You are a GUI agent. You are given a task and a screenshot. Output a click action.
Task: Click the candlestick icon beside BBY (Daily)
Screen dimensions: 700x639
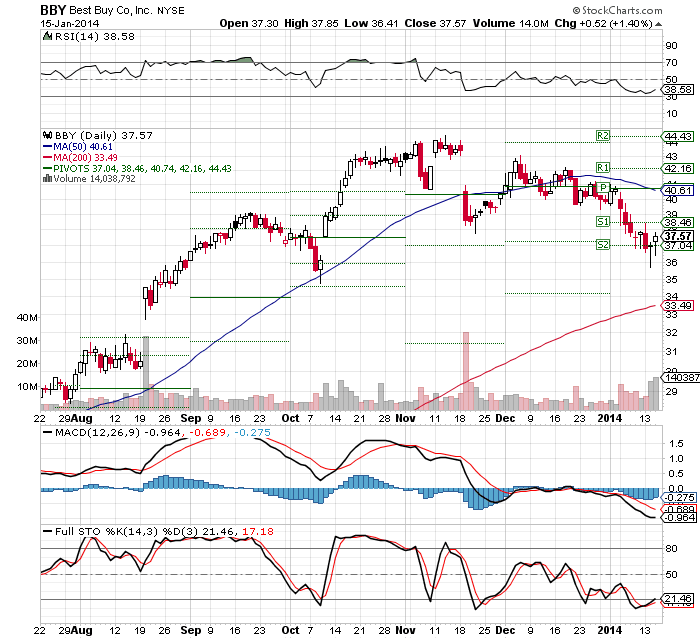click(47, 135)
